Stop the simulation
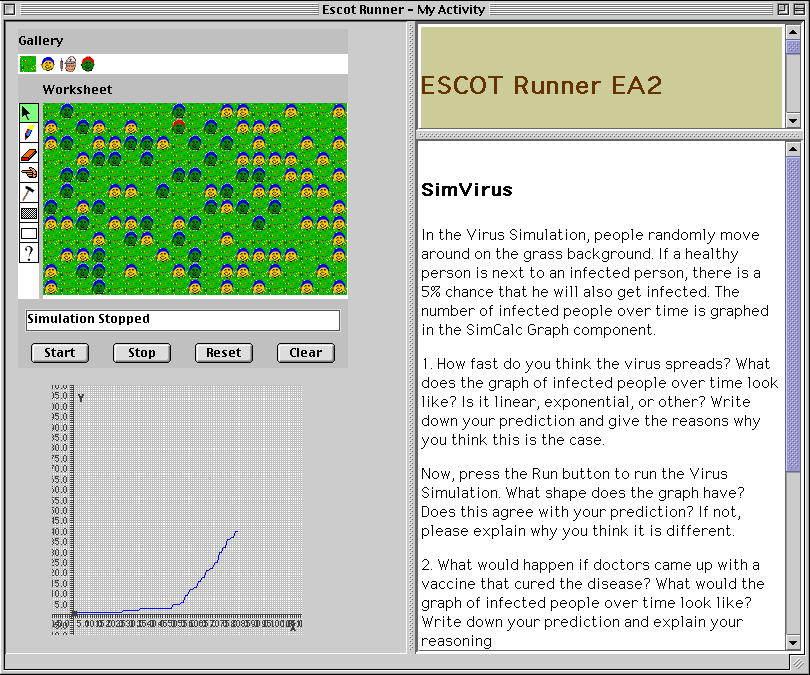The image size is (810, 675). pos(142,353)
